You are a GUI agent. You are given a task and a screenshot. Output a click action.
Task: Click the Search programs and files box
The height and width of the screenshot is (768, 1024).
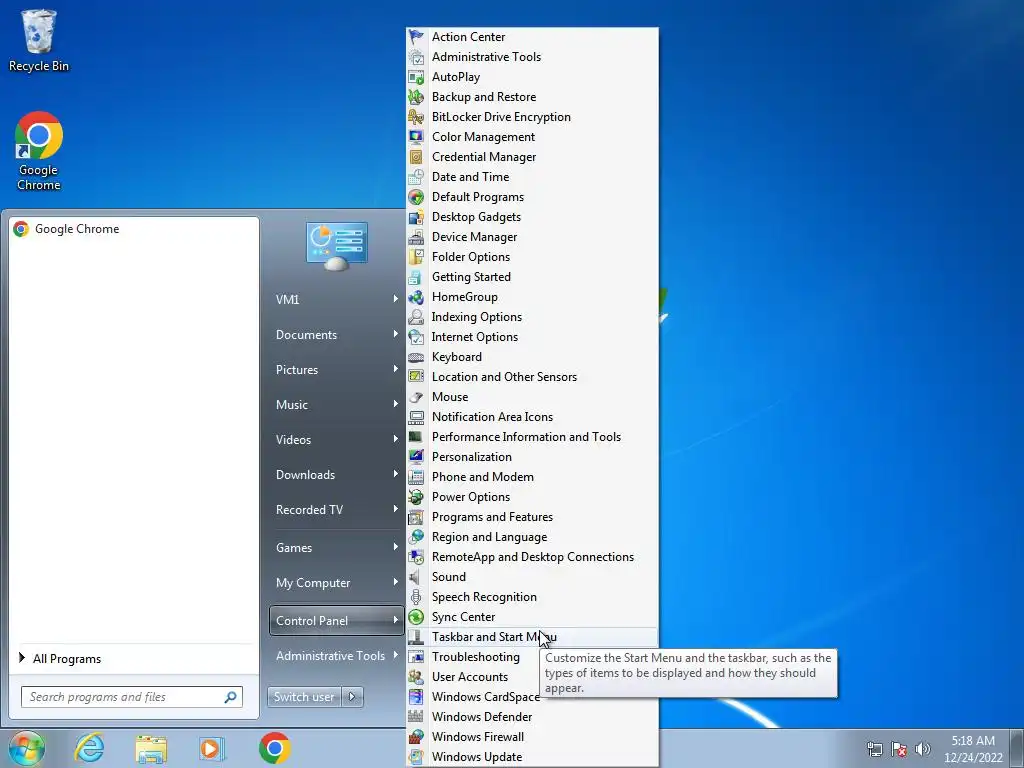132,697
